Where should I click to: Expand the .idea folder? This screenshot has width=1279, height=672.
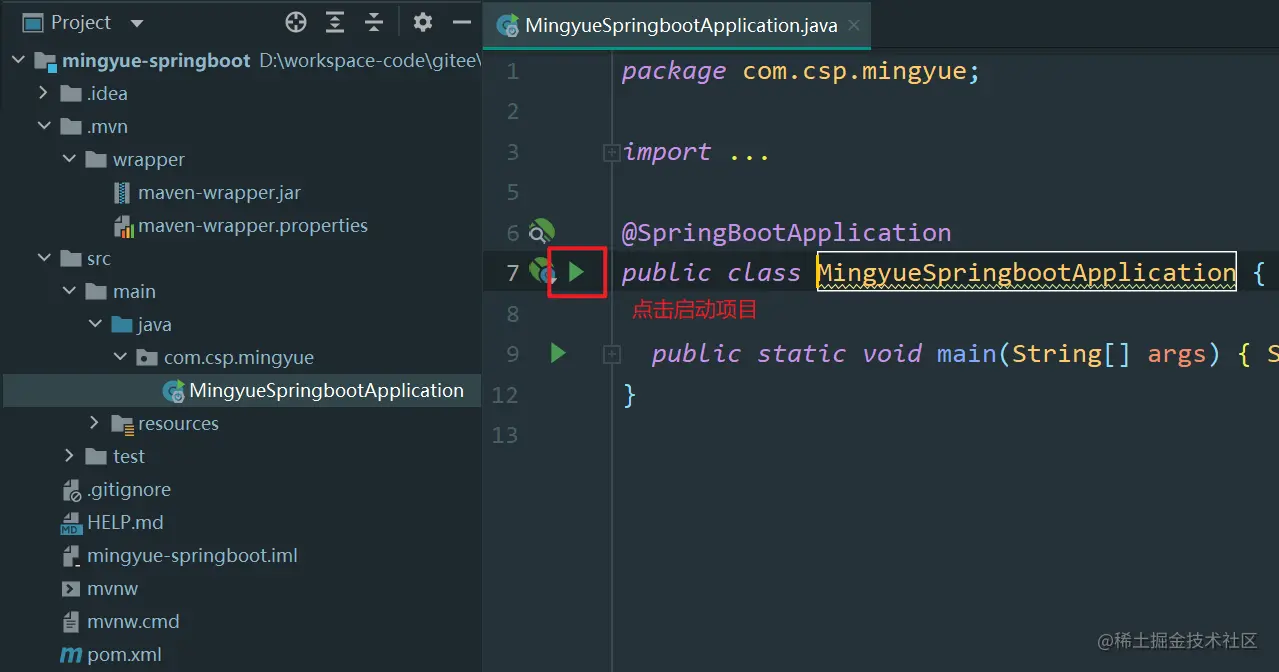pos(43,93)
